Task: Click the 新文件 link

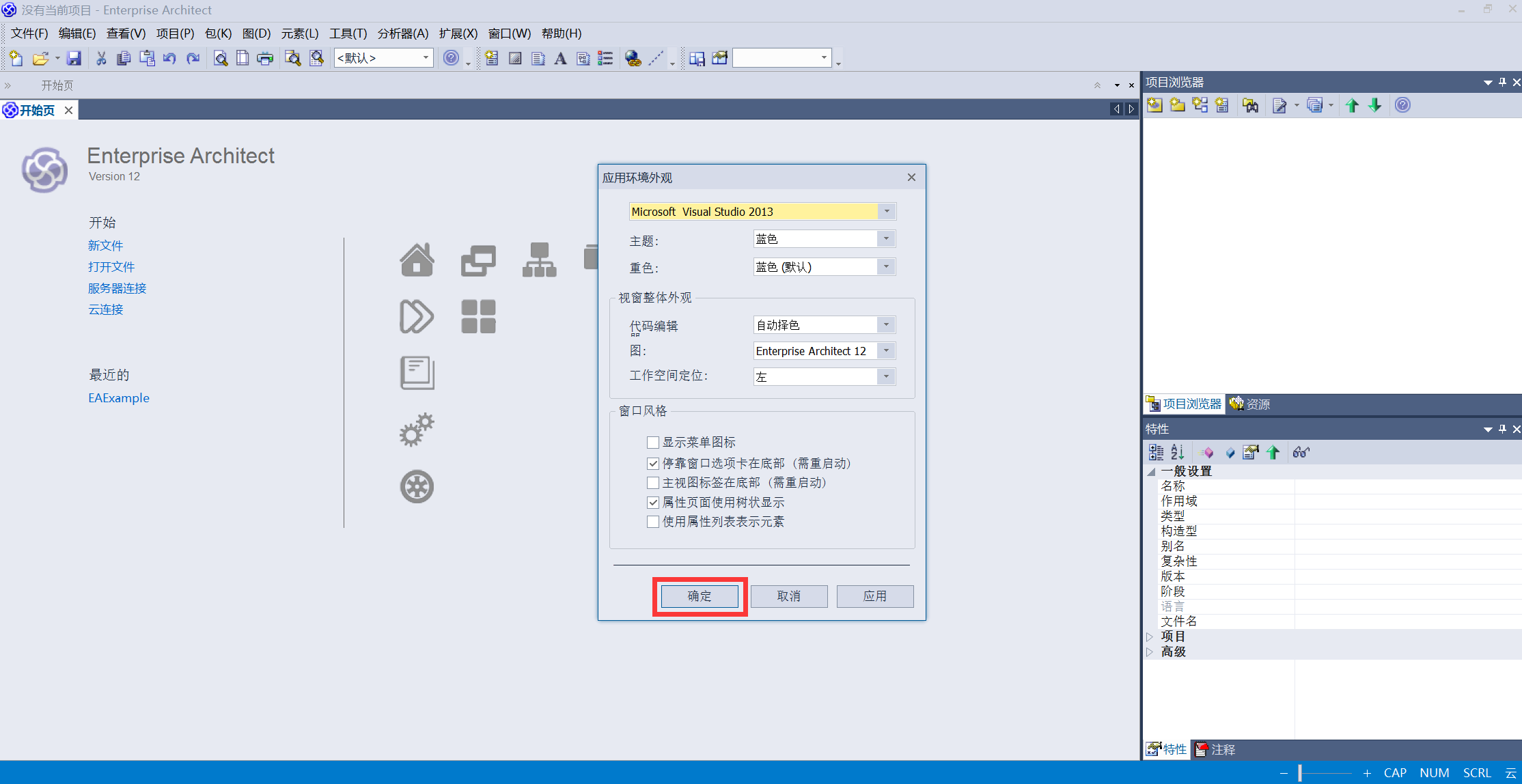Action: [x=106, y=245]
